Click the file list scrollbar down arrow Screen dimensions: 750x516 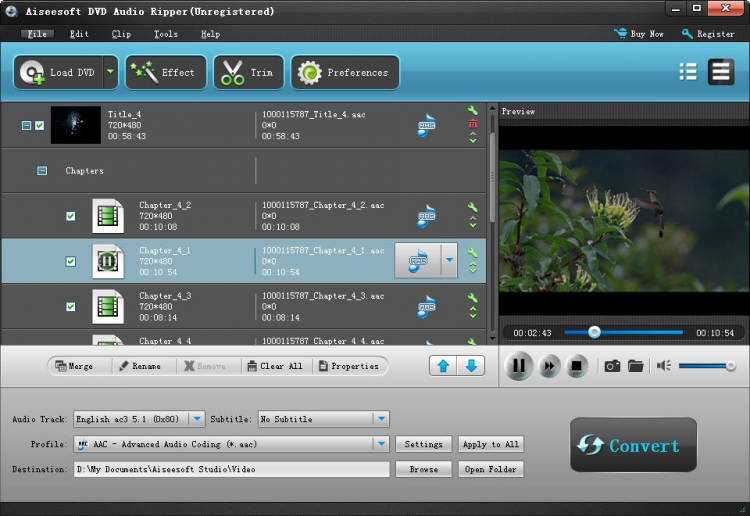492,339
